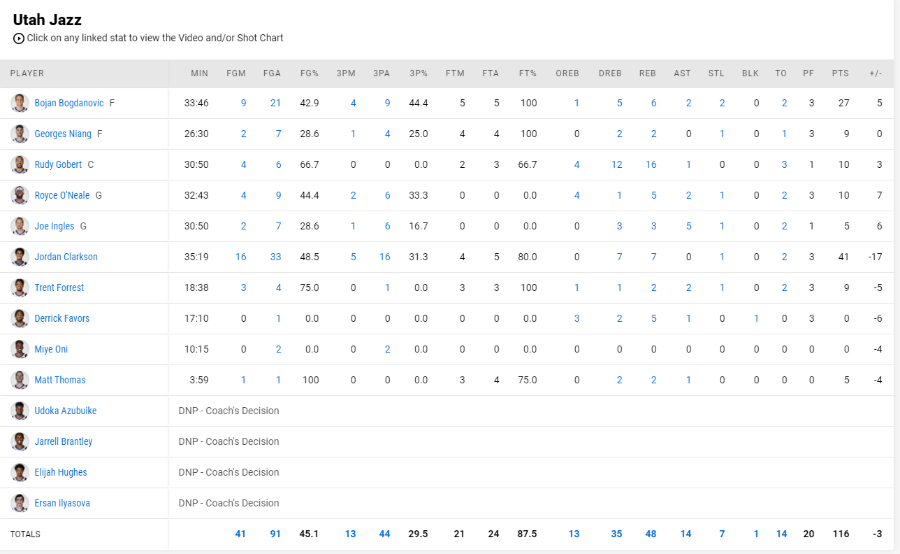Click the PLAYER column header
This screenshot has height=554, width=900.
27,73
